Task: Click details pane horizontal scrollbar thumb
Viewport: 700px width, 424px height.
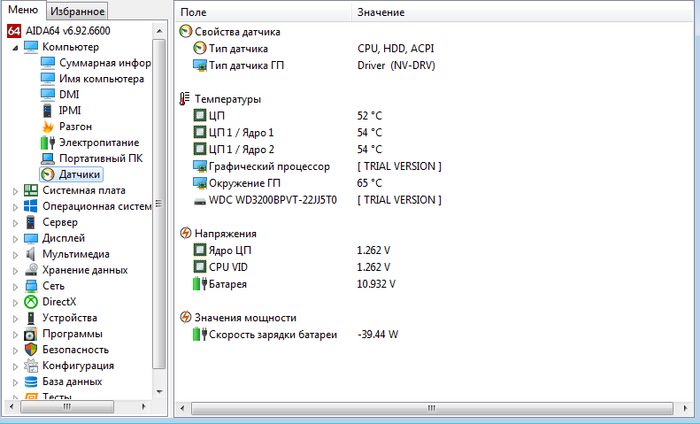Action: coord(432,408)
